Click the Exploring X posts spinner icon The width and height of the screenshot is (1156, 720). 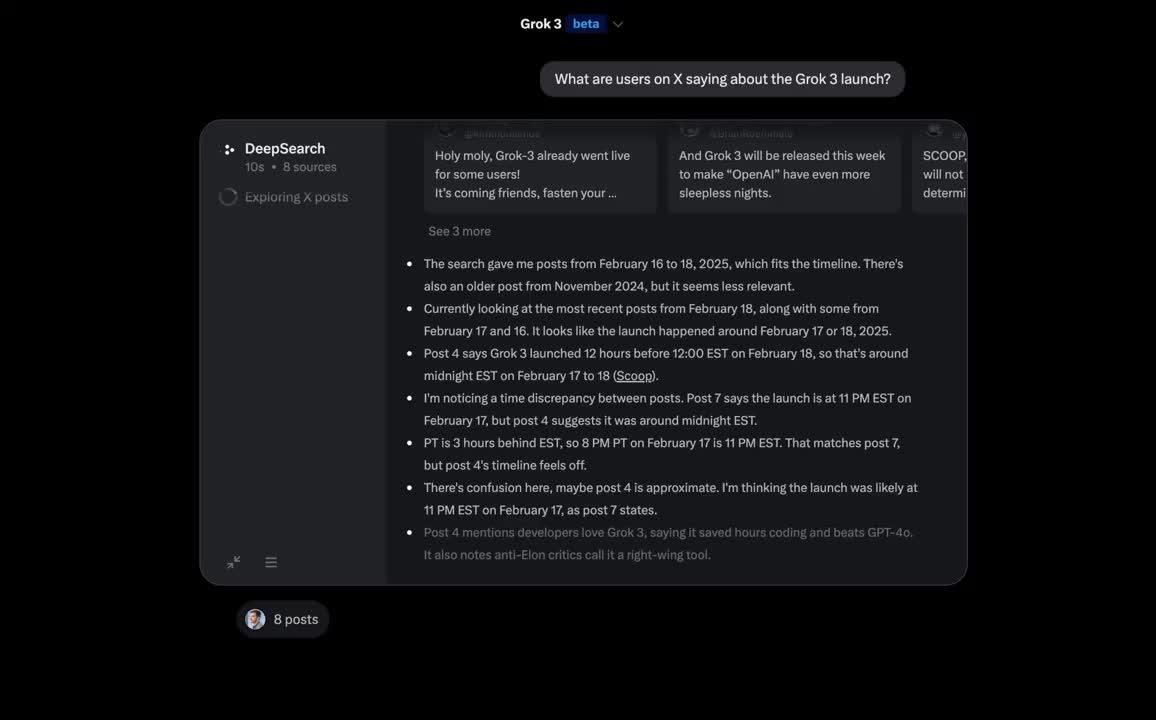228,197
